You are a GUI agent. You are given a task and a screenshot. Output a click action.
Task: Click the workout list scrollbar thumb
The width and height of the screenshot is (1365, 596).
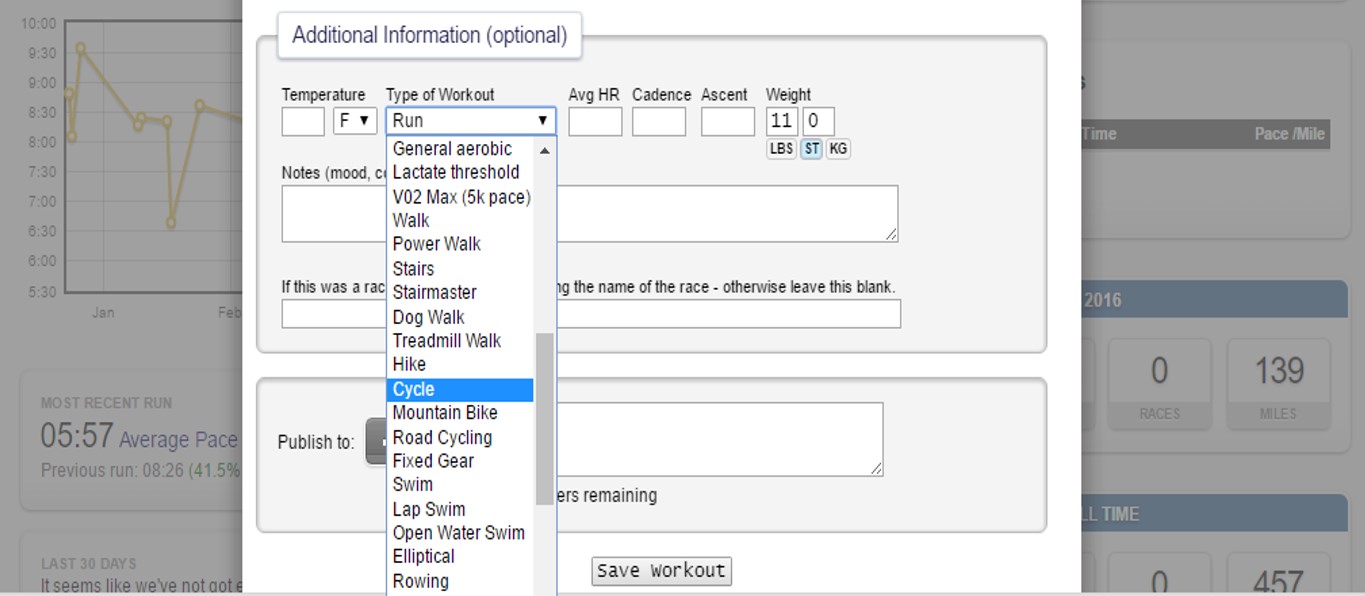(x=545, y=418)
